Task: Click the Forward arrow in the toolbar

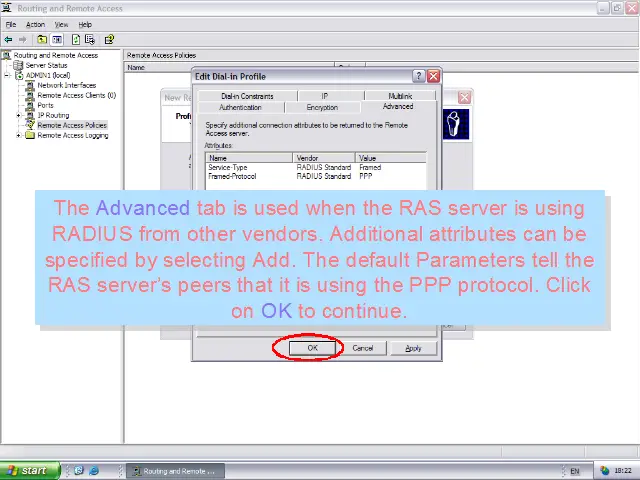Action: [22, 40]
